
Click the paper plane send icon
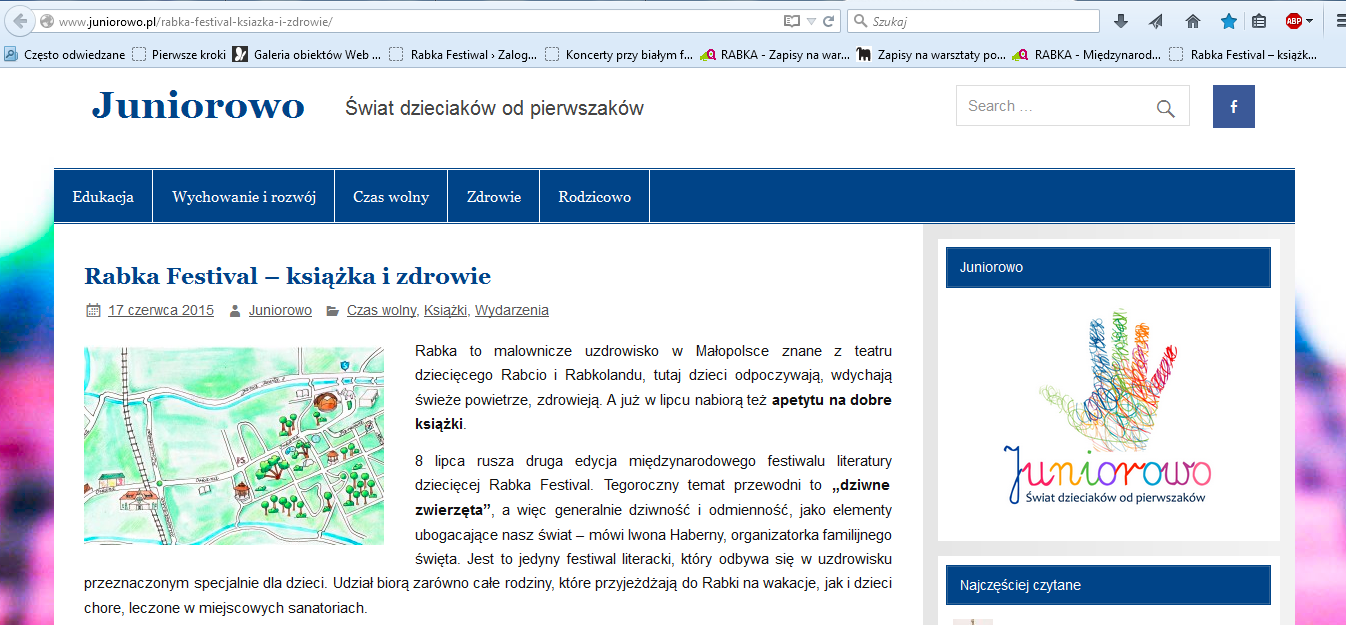[1156, 21]
